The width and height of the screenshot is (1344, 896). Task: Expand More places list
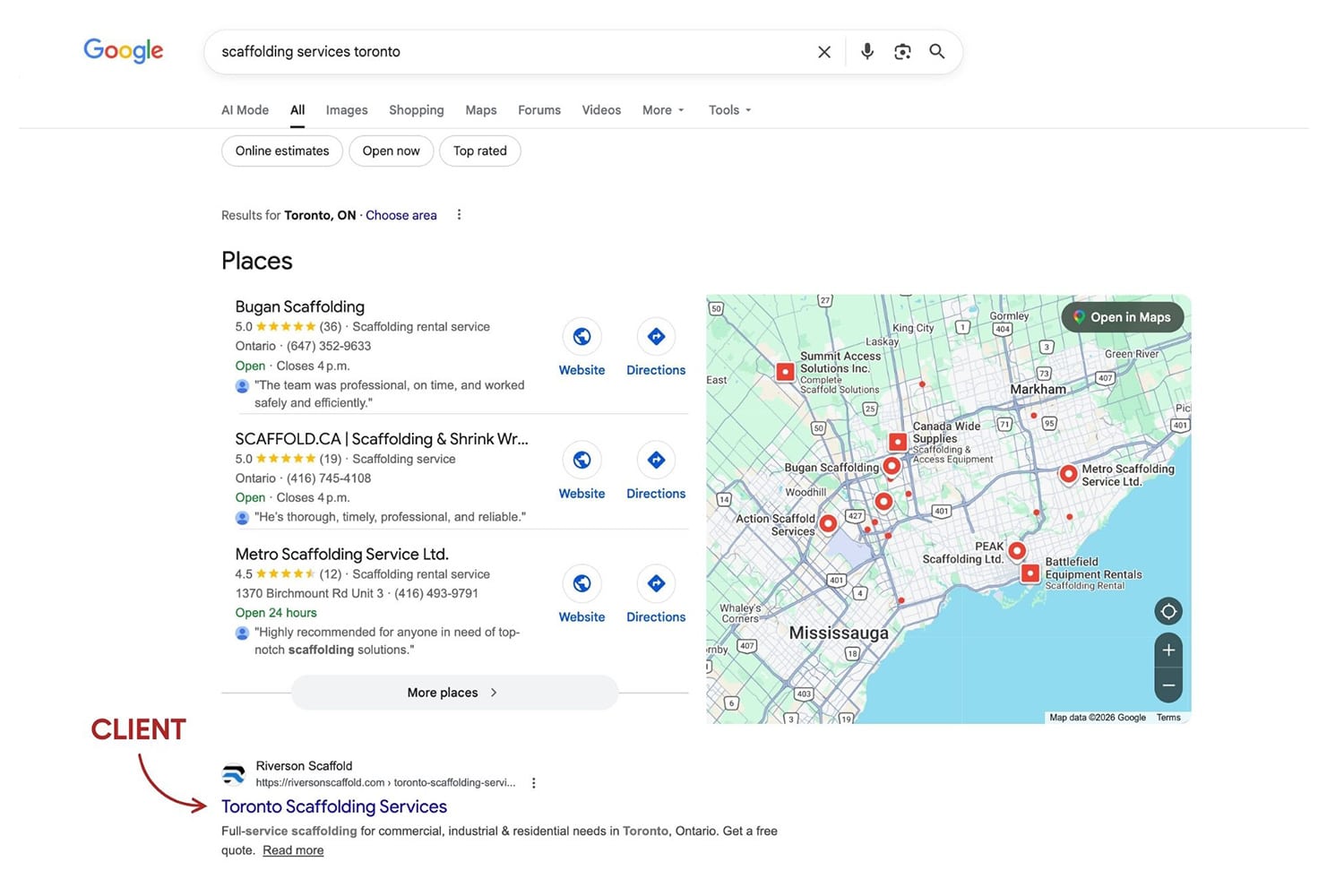pyautogui.click(x=454, y=693)
